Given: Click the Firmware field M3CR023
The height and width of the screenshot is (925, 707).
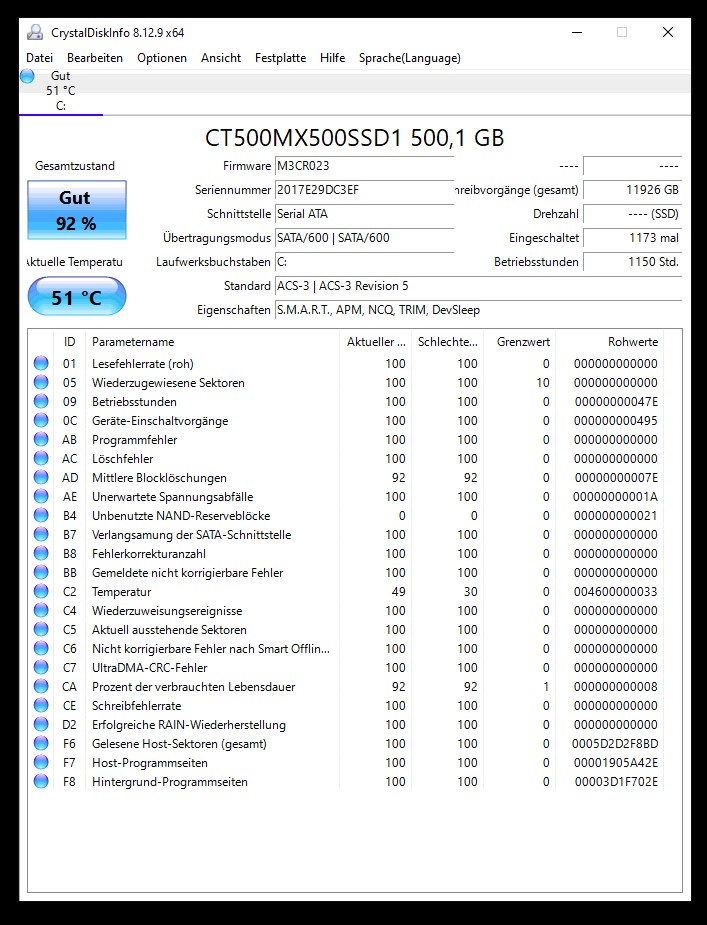Looking at the screenshot, I should coord(364,166).
